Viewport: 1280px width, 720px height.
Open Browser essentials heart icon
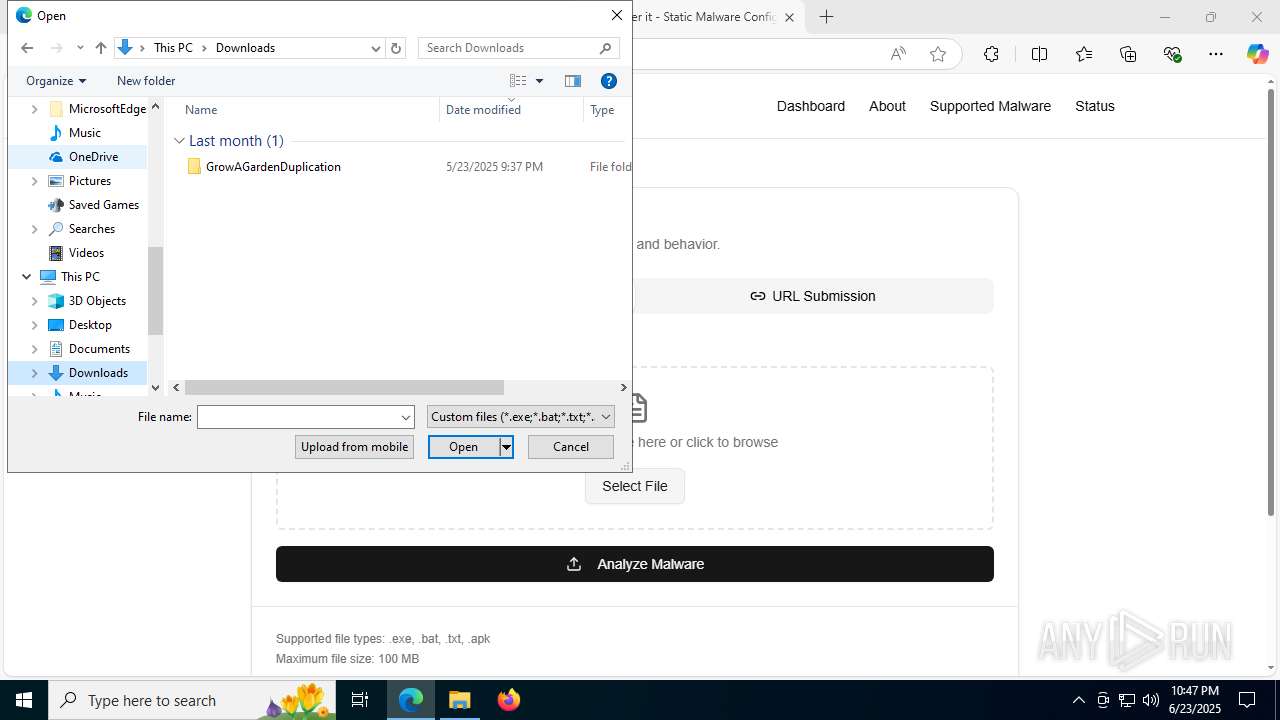1172,54
